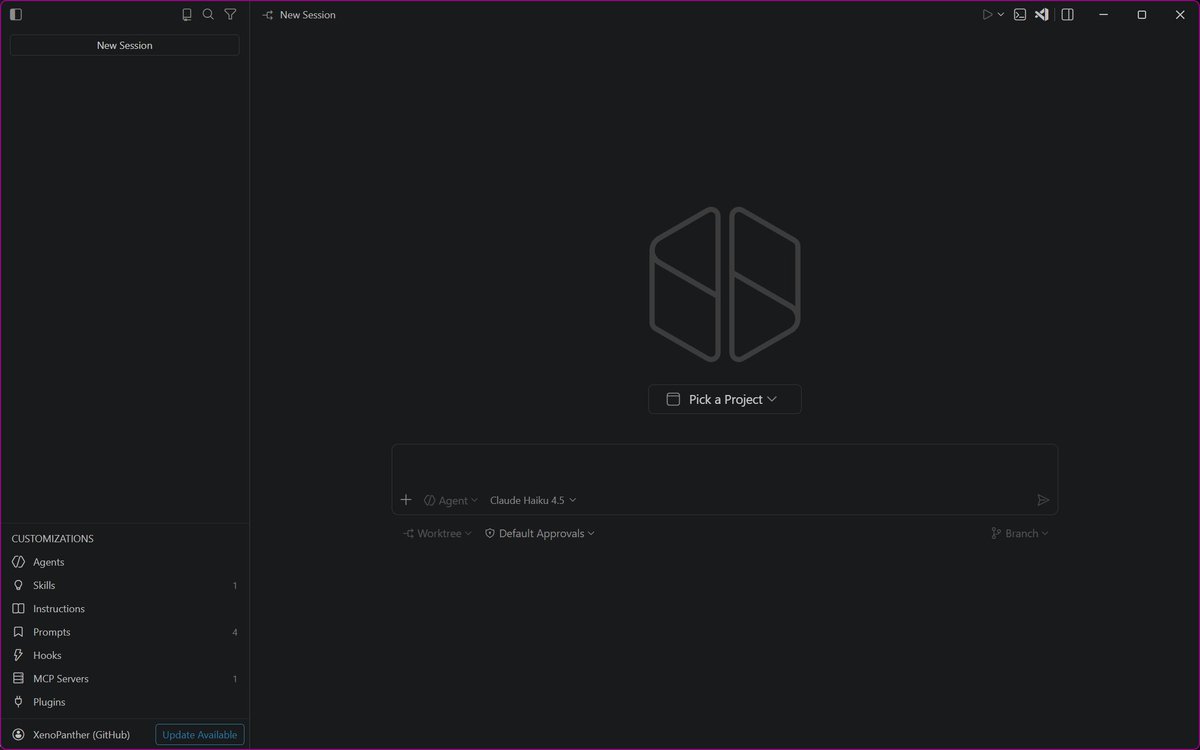
Task: Open the Agent mode dropdown
Action: point(450,500)
